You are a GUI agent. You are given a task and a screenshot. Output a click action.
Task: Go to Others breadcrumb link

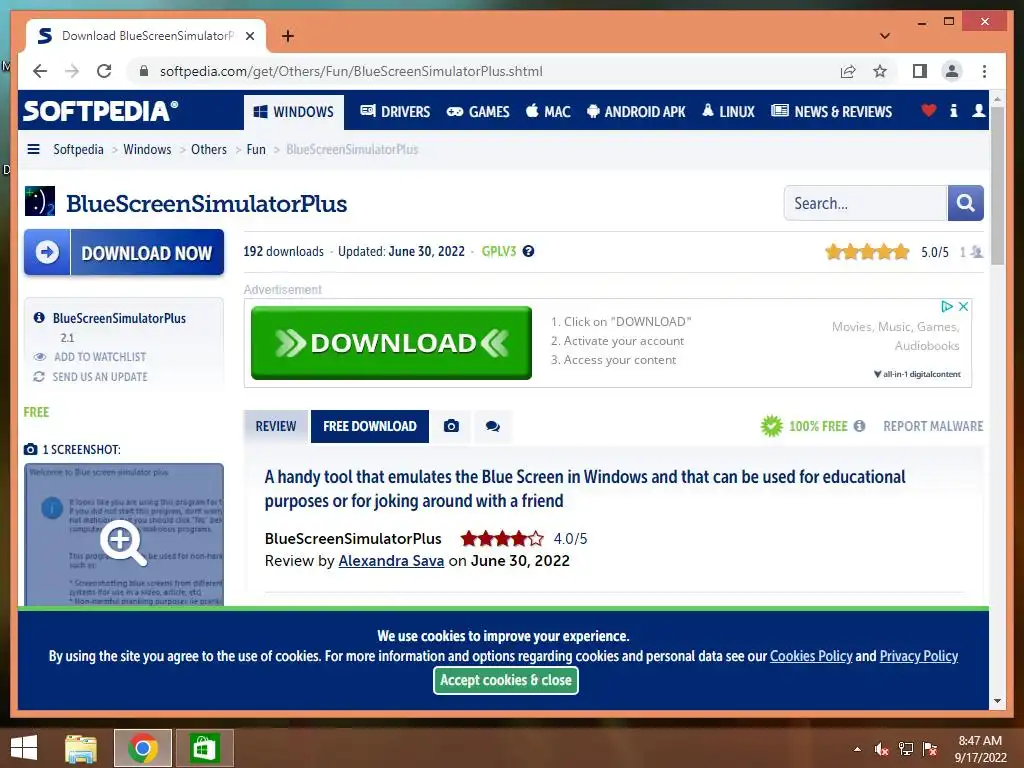pos(209,150)
